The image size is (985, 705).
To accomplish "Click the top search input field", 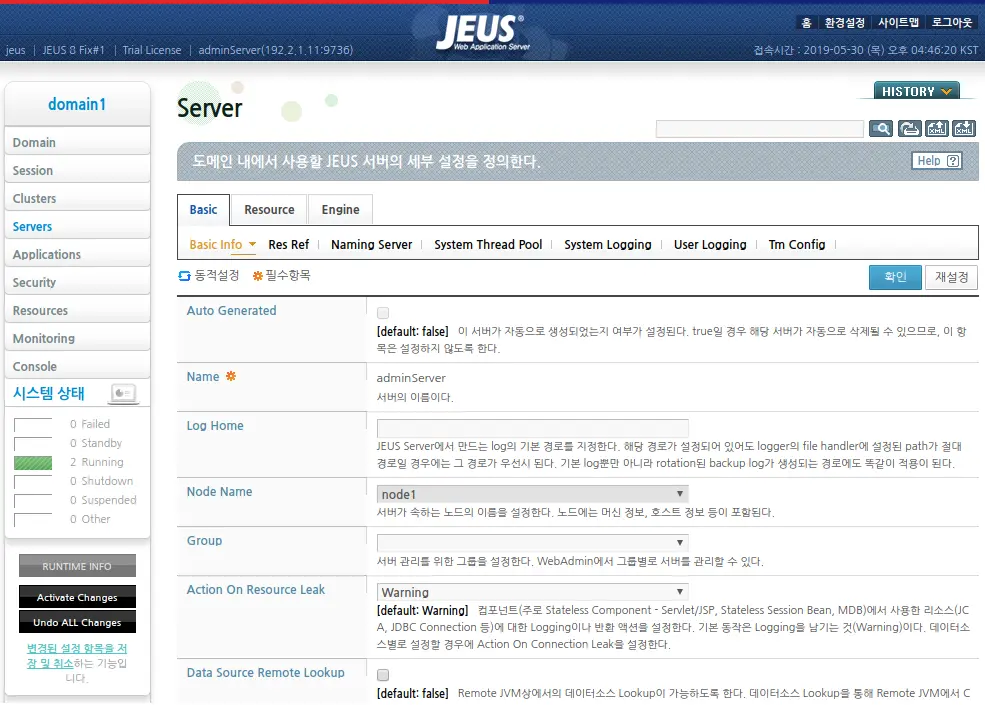I will (759, 129).
